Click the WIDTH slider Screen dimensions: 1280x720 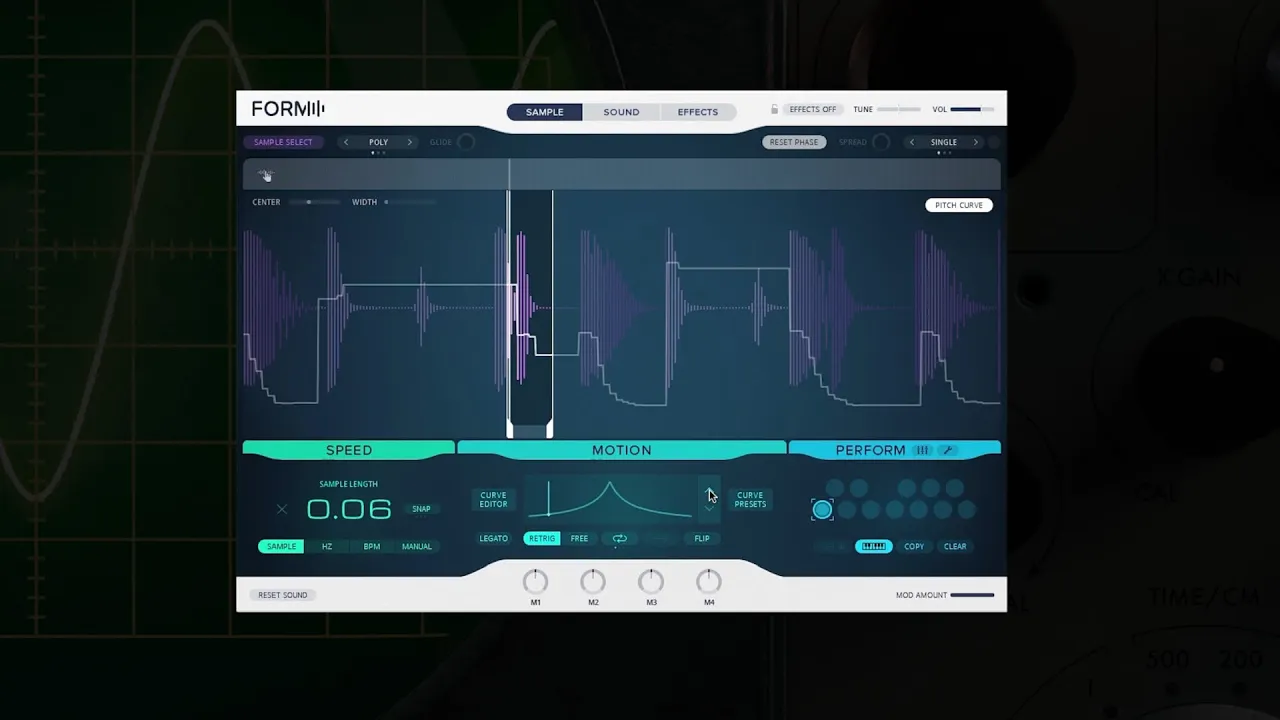[x=410, y=202]
